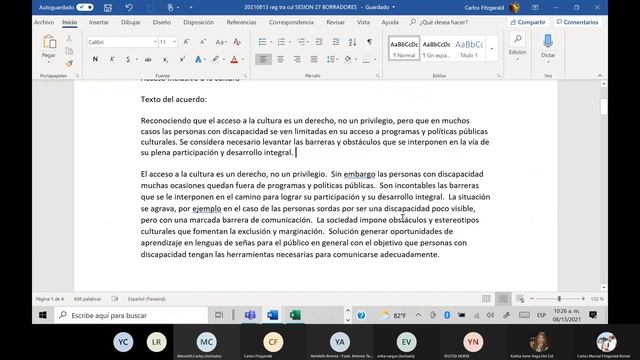The height and width of the screenshot is (360, 640).
Task: Apply the Título 1 style
Action: (469, 48)
